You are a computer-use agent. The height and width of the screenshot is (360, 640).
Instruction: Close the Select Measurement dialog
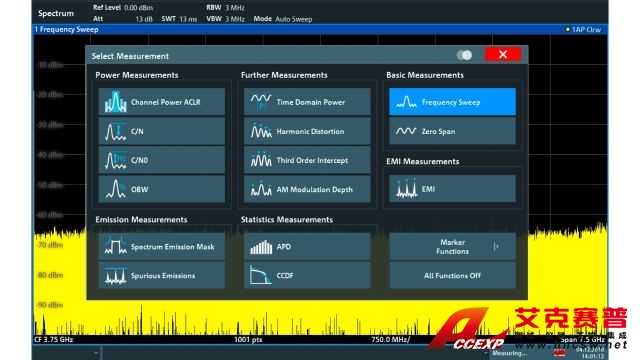pos(503,54)
